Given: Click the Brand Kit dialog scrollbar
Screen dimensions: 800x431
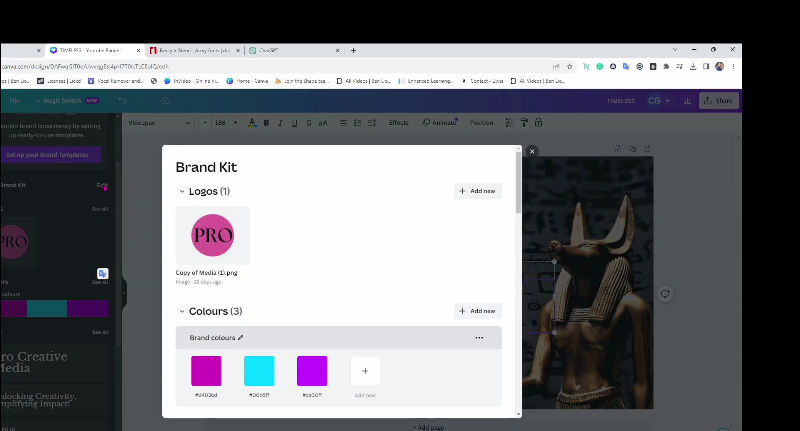Looking at the screenshot, I should (518, 184).
